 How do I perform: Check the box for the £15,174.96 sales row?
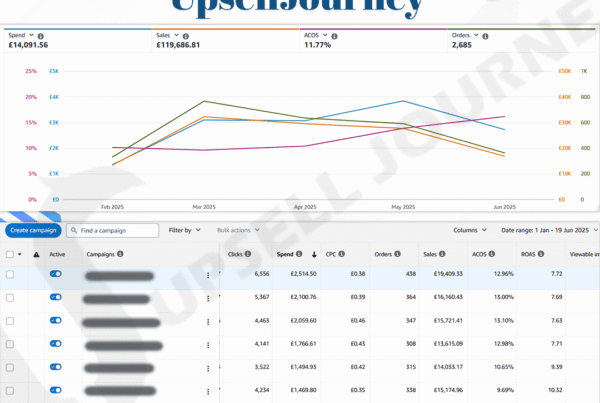tap(10, 391)
